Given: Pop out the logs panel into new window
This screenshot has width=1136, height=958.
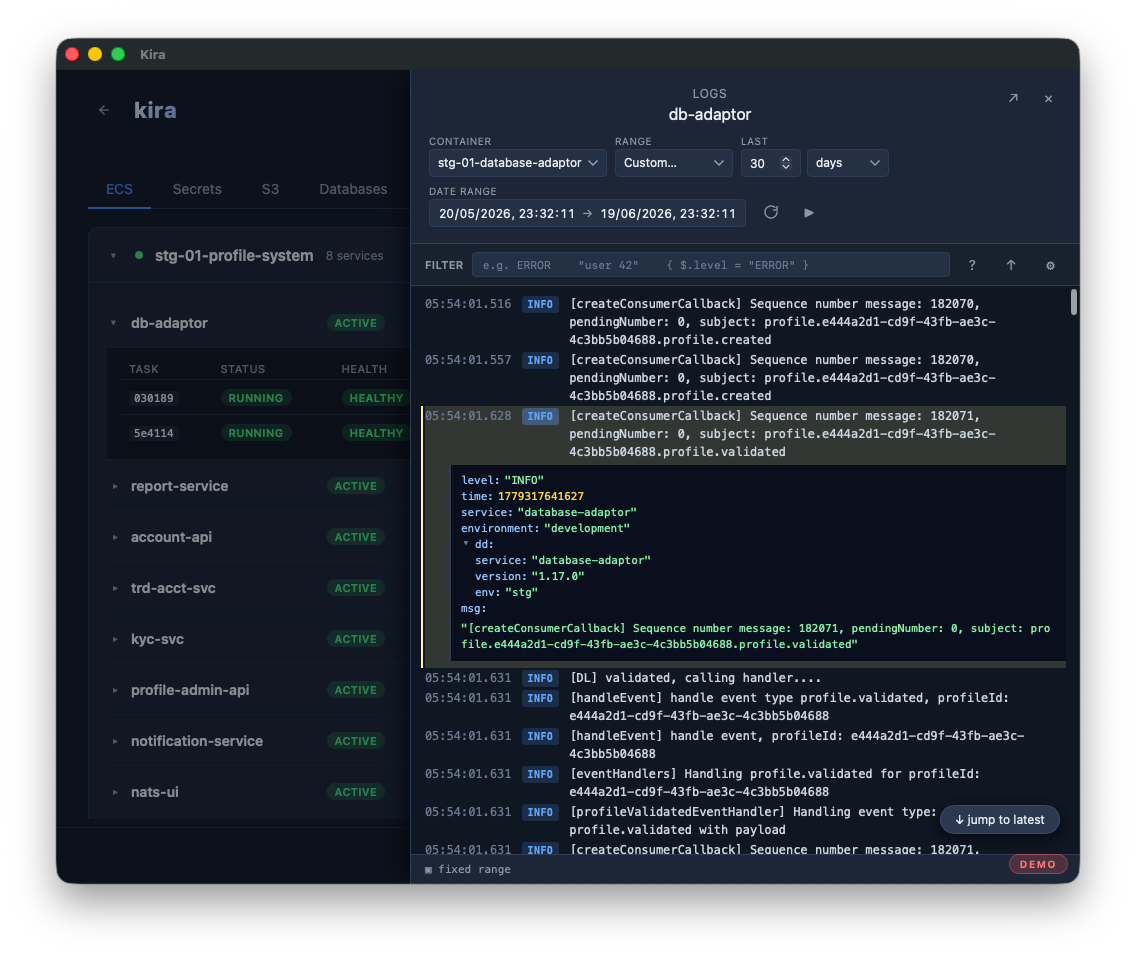Looking at the screenshot, I should [x=1013, y=99].
